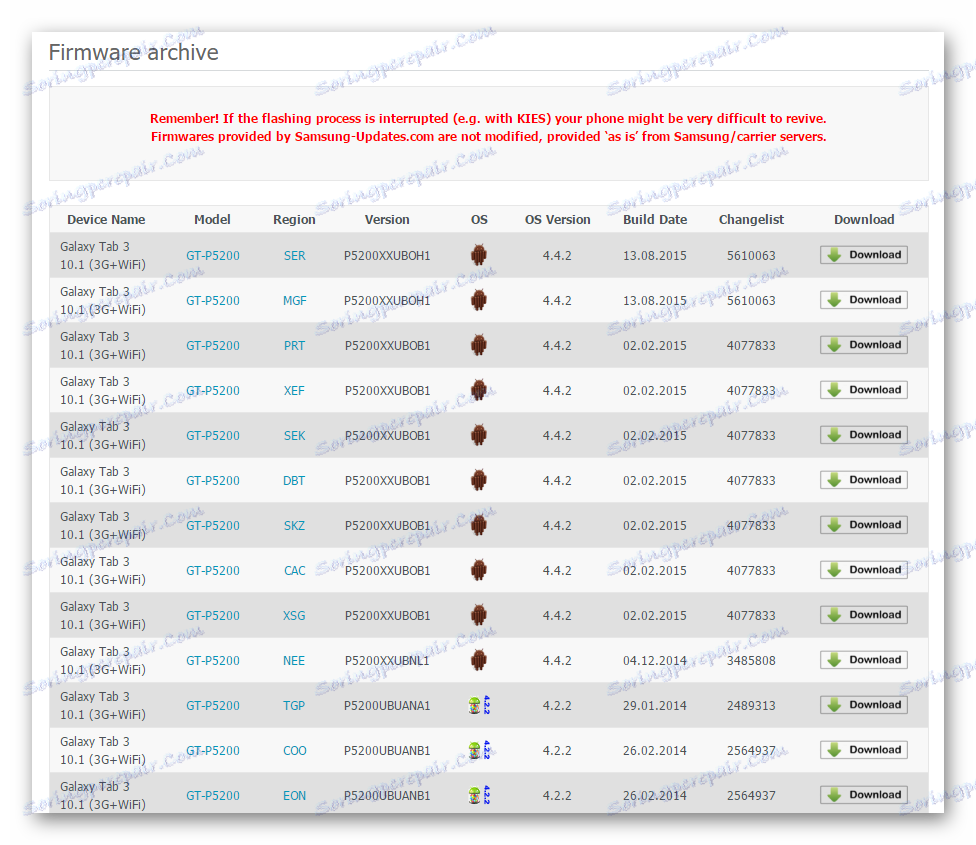976x845 pixels.
Task: Download the SEK region firmware
Action: [x=863, y=434]
